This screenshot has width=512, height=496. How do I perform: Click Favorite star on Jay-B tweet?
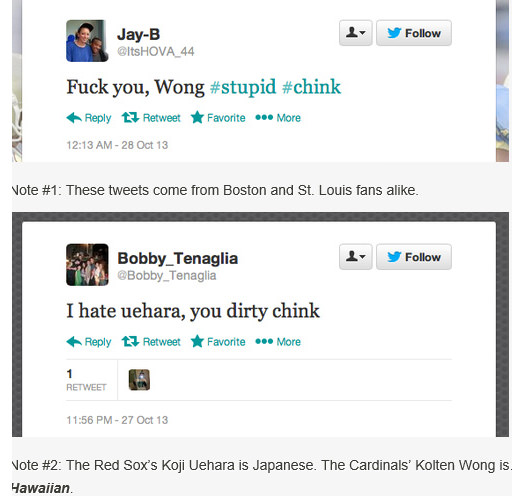pyautogui.click(x=197, y=117)
